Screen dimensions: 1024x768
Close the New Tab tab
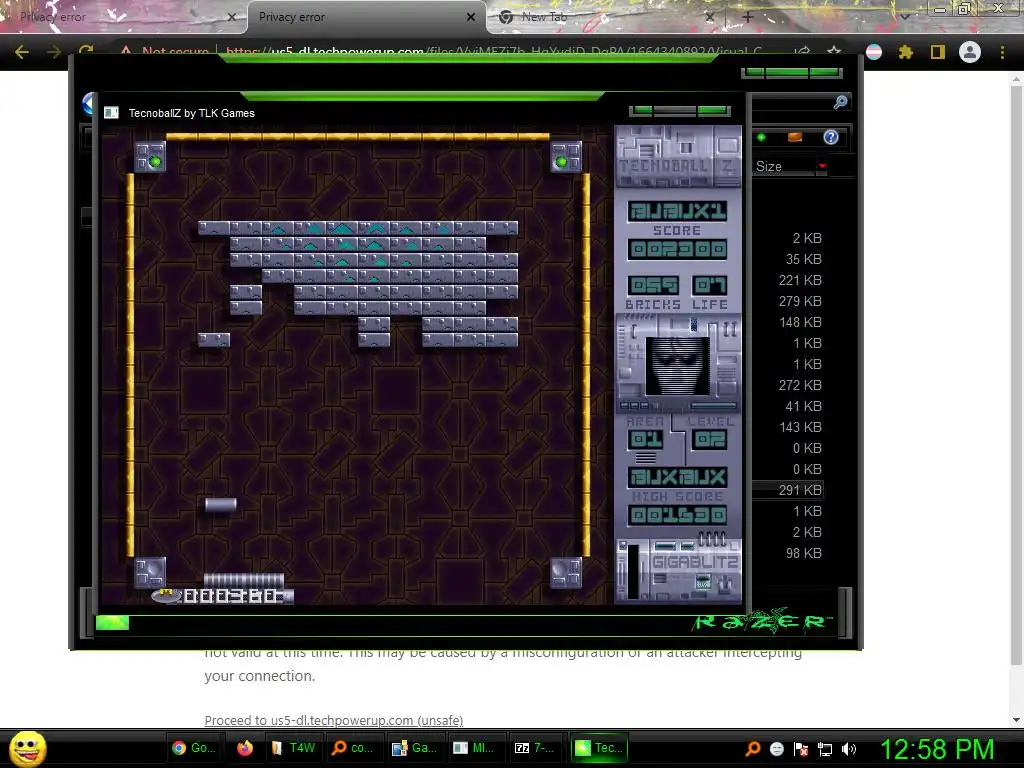[x=710, y=17]
